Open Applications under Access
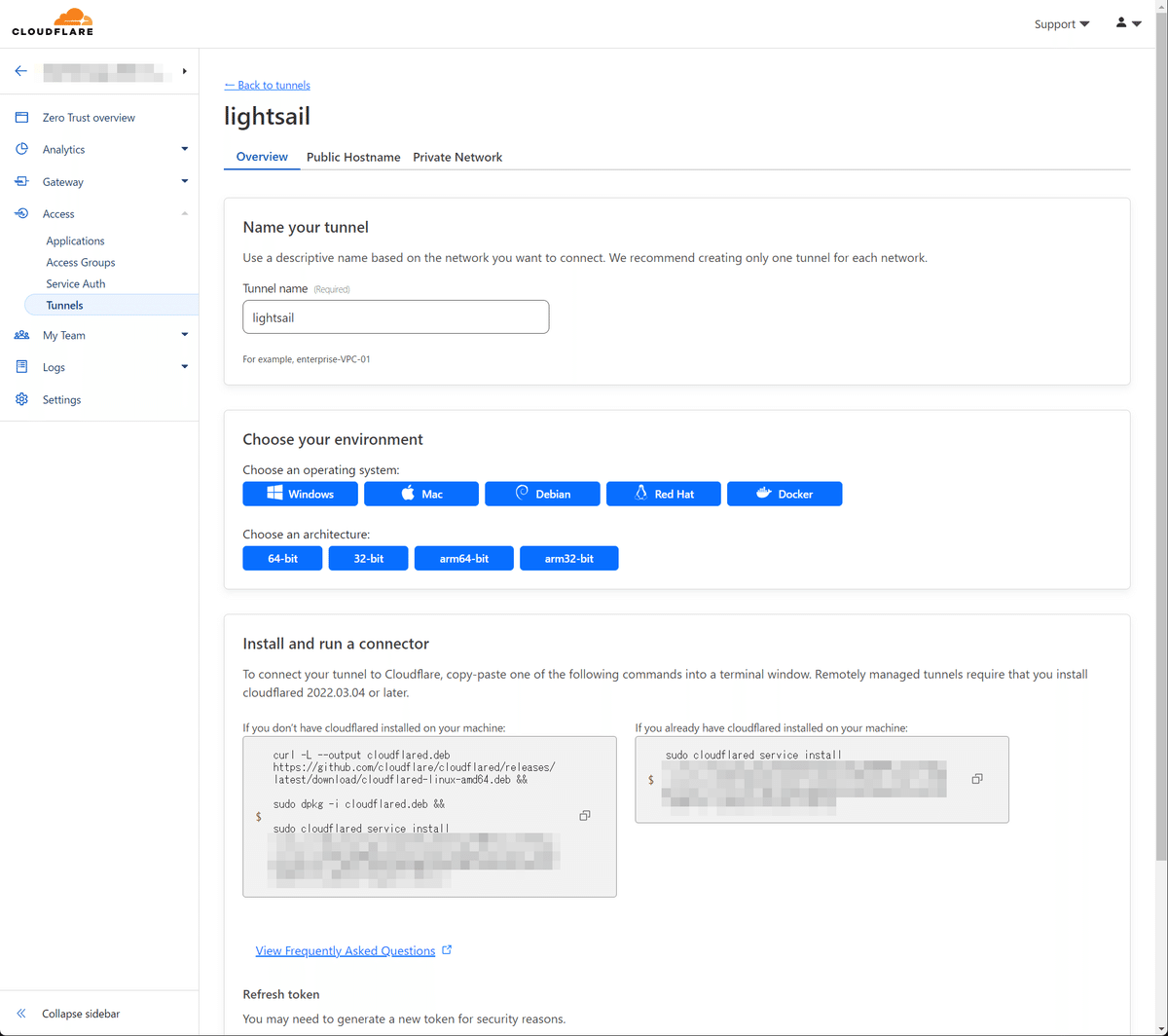 (75, 241)
